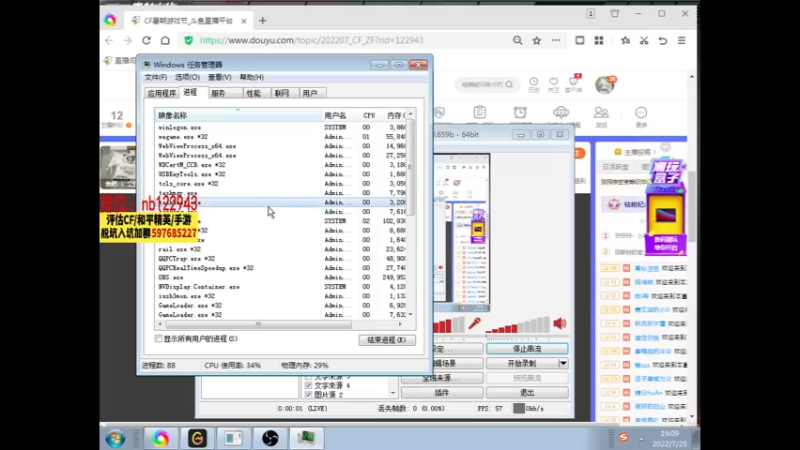Open Douyu watch history clock icon
Image resolution: width=800 pixels, height=450 pixels.
click(x=534, y=84)
